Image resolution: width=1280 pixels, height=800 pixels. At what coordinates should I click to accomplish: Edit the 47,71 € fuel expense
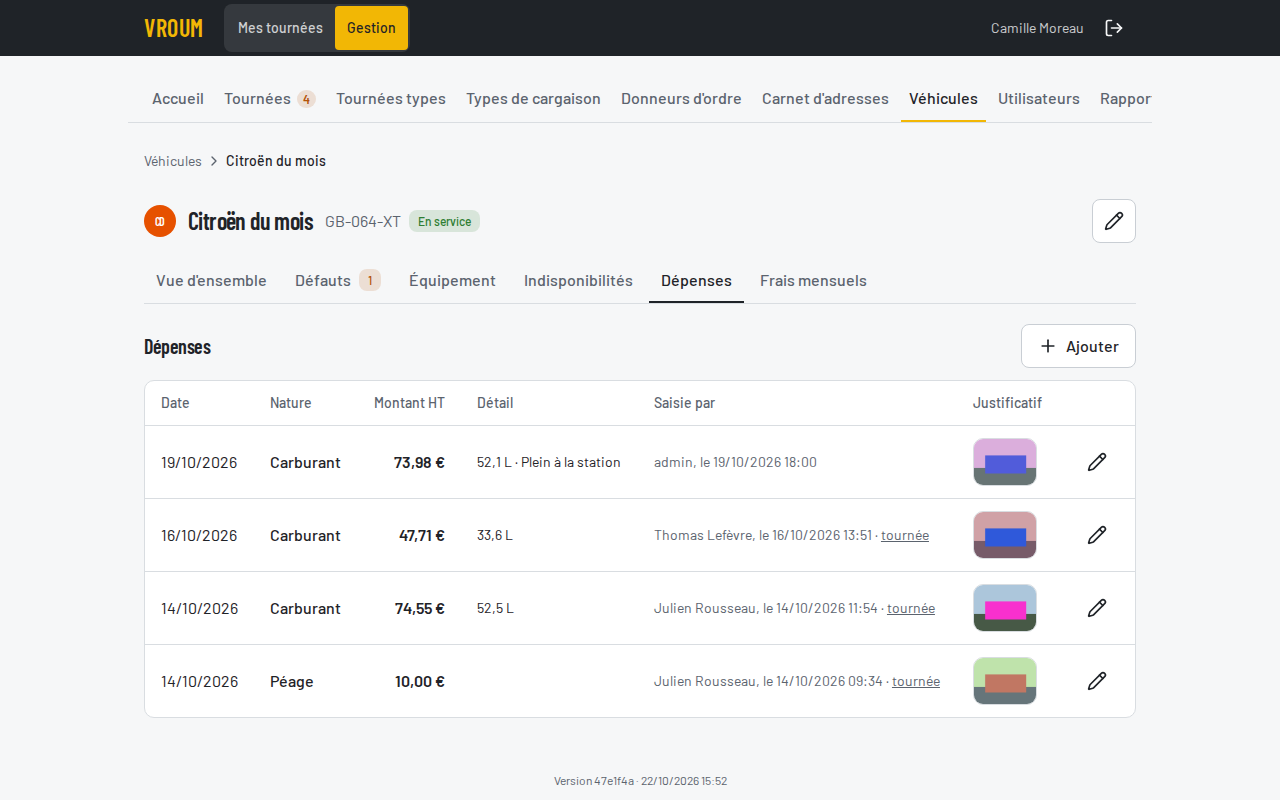point(1097,535)
